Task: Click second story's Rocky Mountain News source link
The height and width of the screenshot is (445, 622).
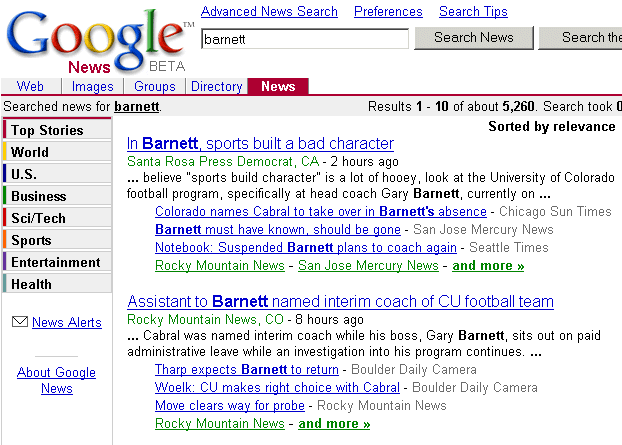Action: 220,423
